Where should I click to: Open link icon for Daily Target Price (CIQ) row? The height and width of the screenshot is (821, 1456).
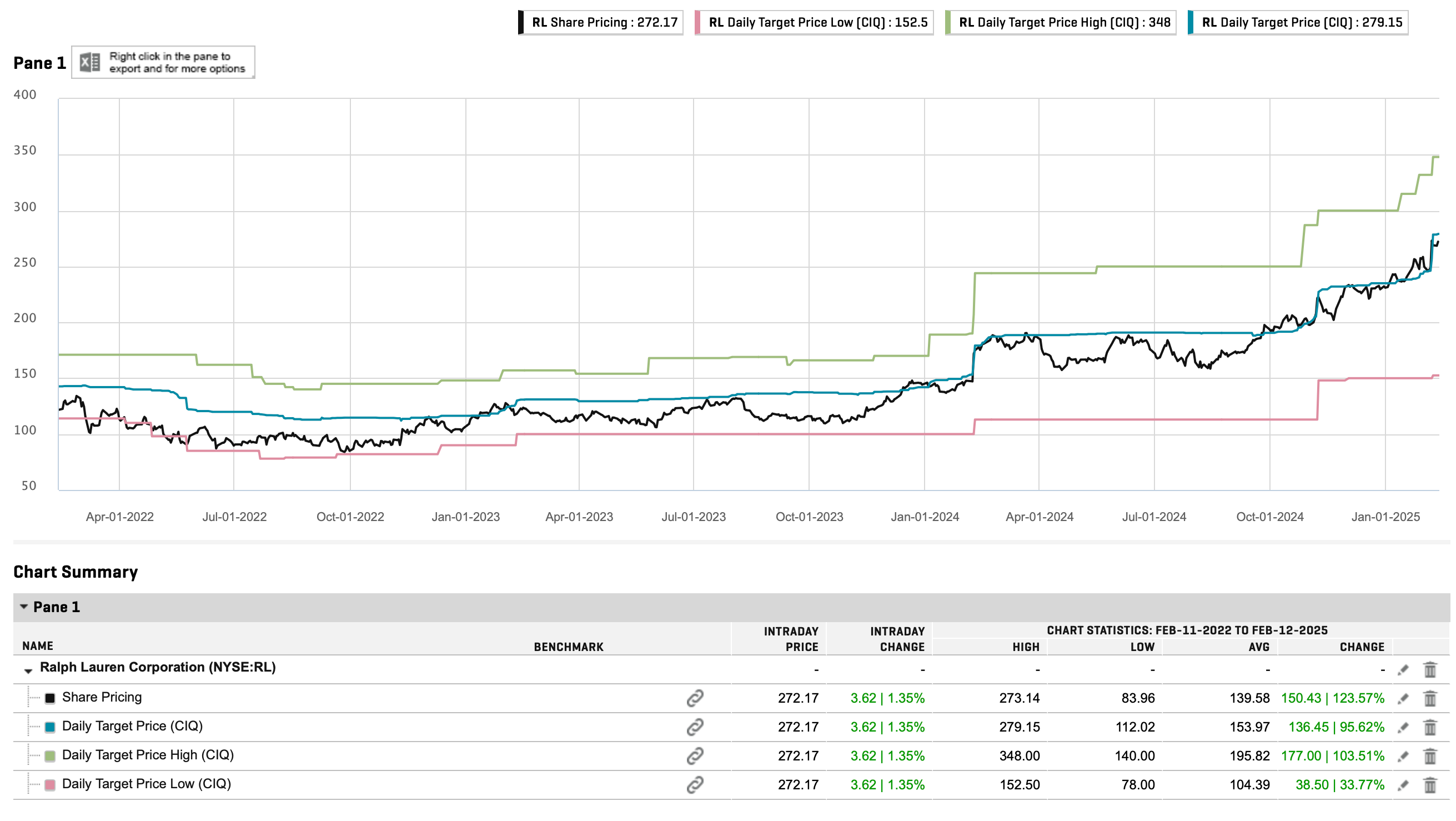pyautogui.click(x=695, y=727)
